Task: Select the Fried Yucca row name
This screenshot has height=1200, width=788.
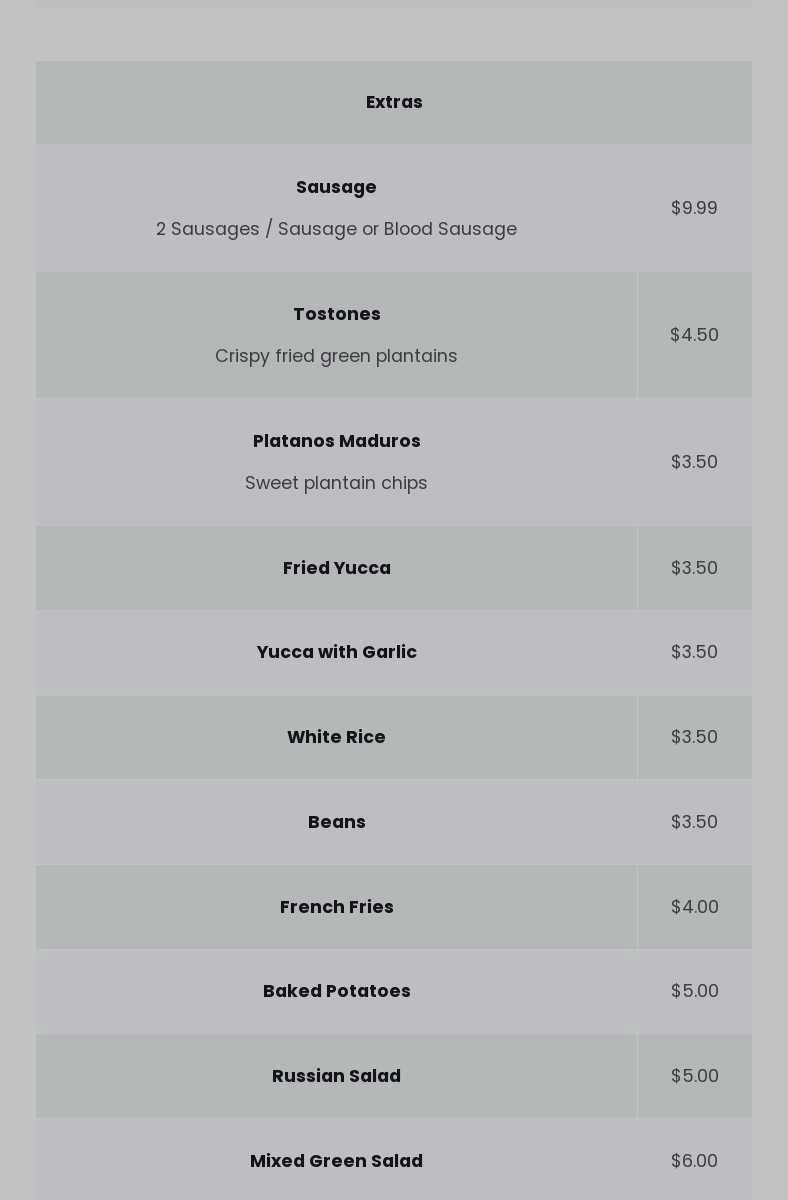Action: coord(336,568)
